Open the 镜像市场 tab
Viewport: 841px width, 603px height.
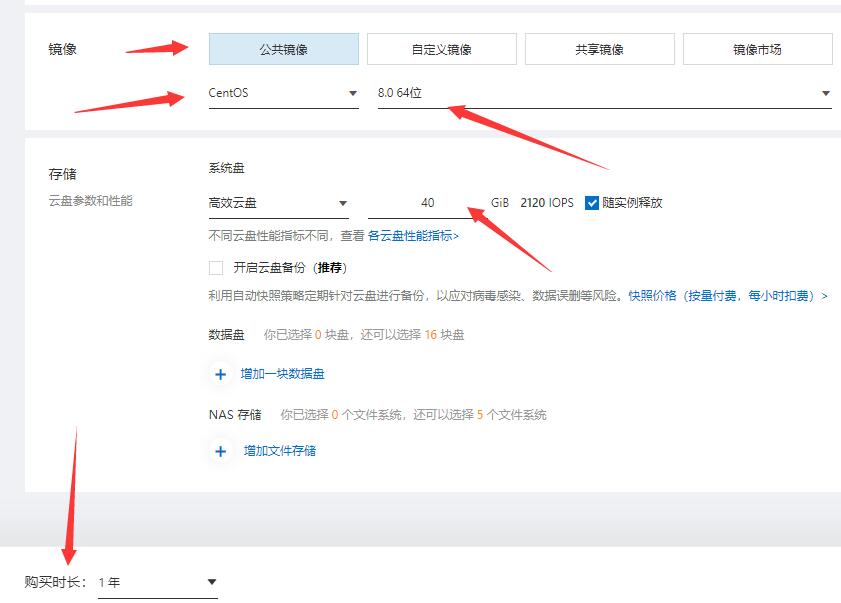pyautogui.click(x=757, y=48)
